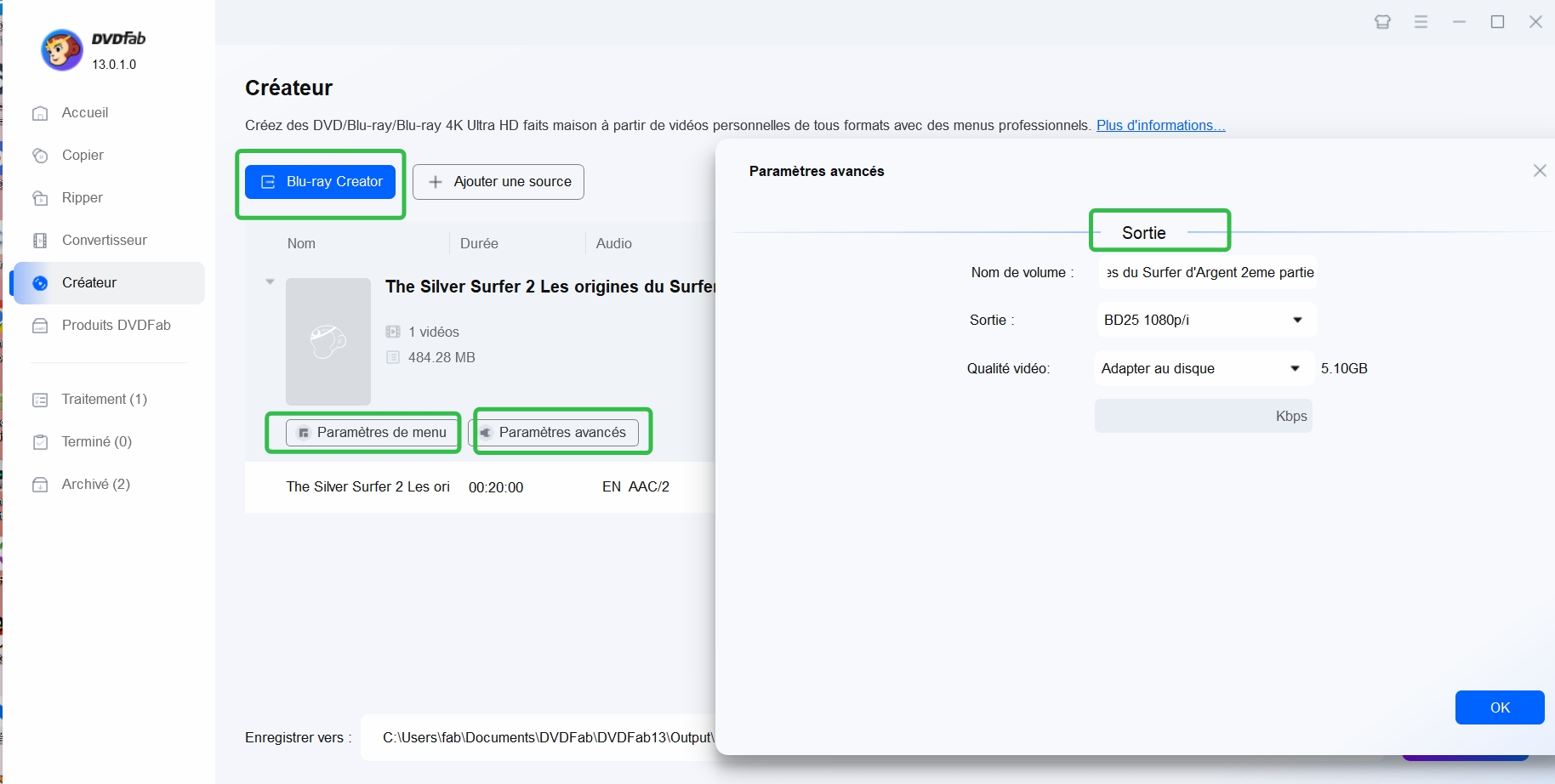1555x784 pixels.
Task: Click the output path field
Action: click(538, 737)
